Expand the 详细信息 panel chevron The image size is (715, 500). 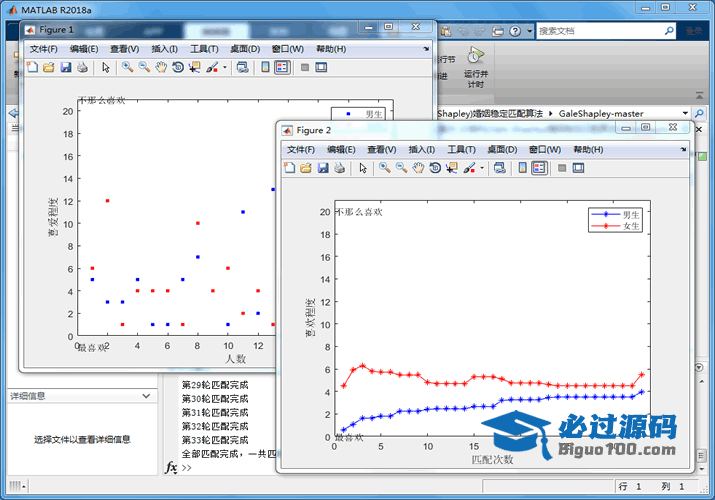(x=147, y=396)
